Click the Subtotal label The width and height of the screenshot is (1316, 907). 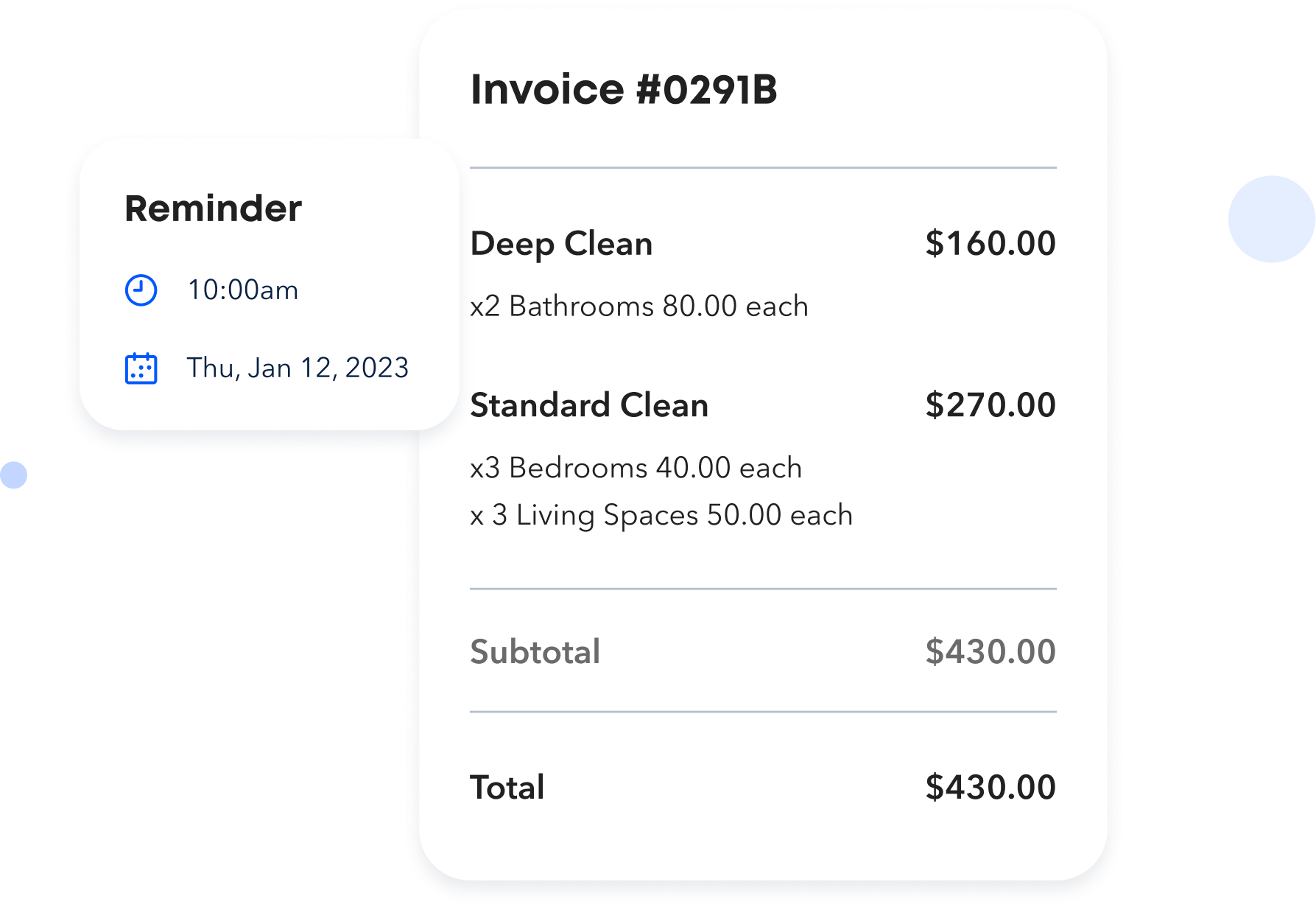pos(535,652)
